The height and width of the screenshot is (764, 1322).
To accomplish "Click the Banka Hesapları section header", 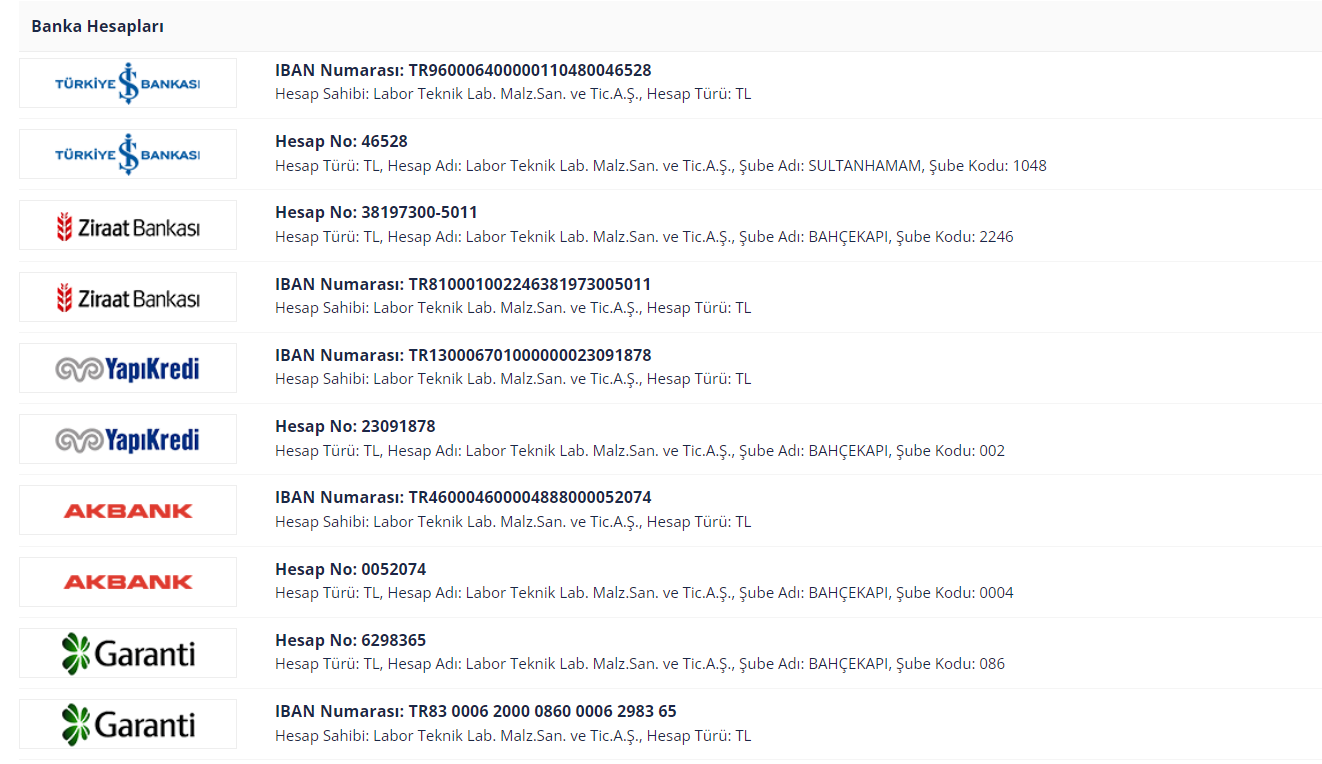I will tap(98, 26).
